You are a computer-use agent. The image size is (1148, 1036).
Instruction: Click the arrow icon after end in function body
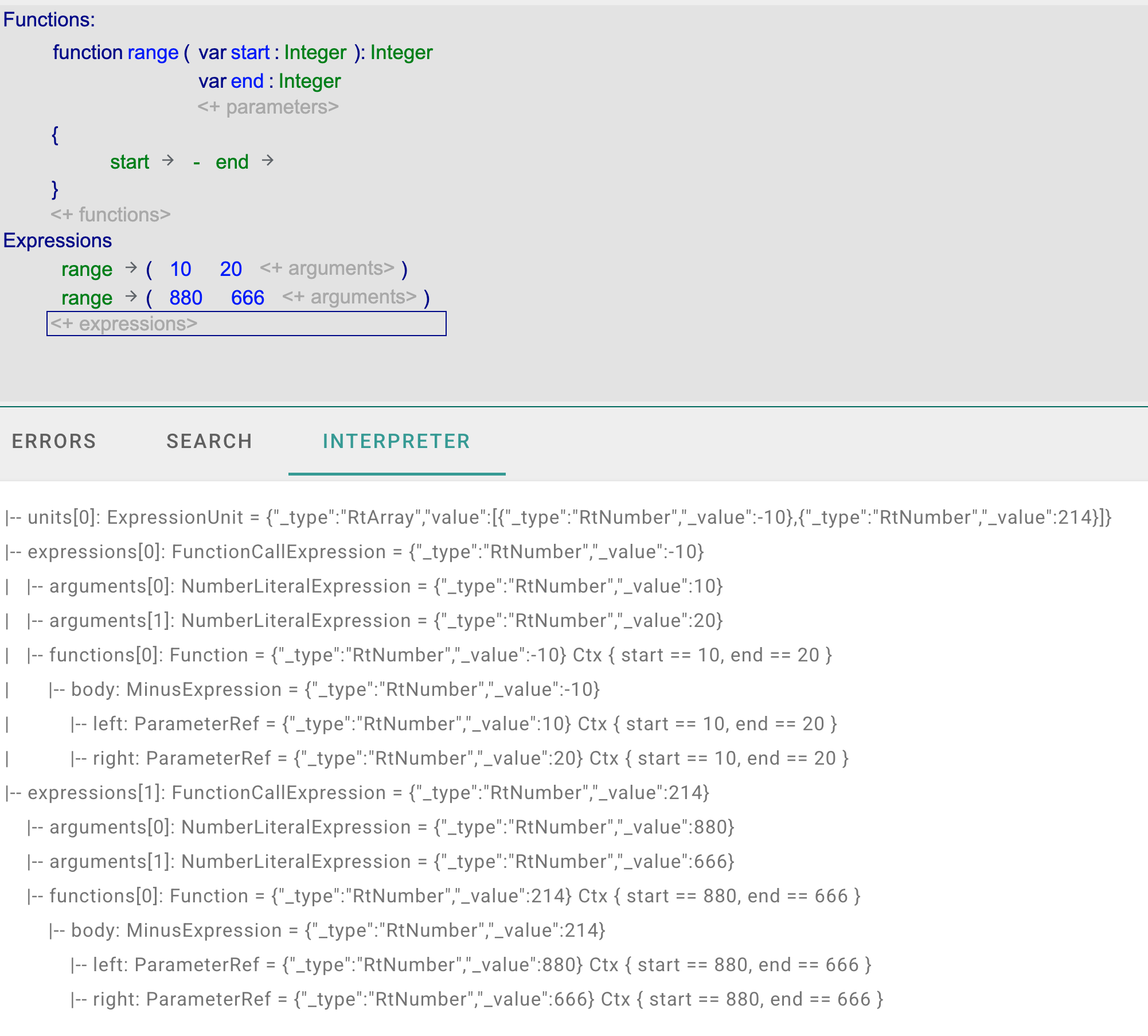[268, 162]
